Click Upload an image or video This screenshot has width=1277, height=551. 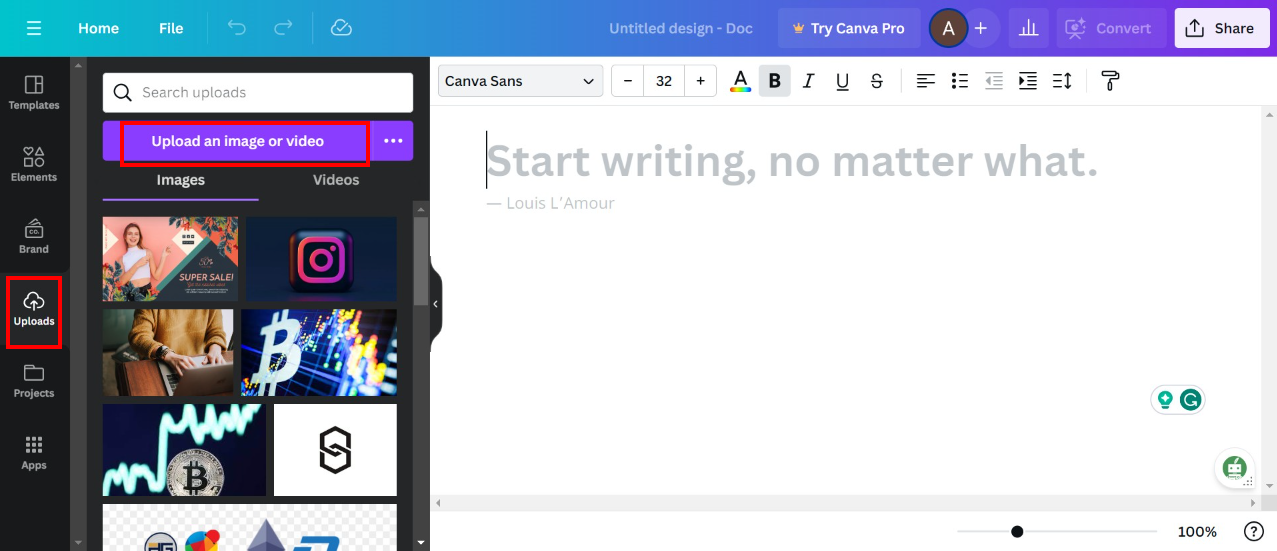click(238, 141)
